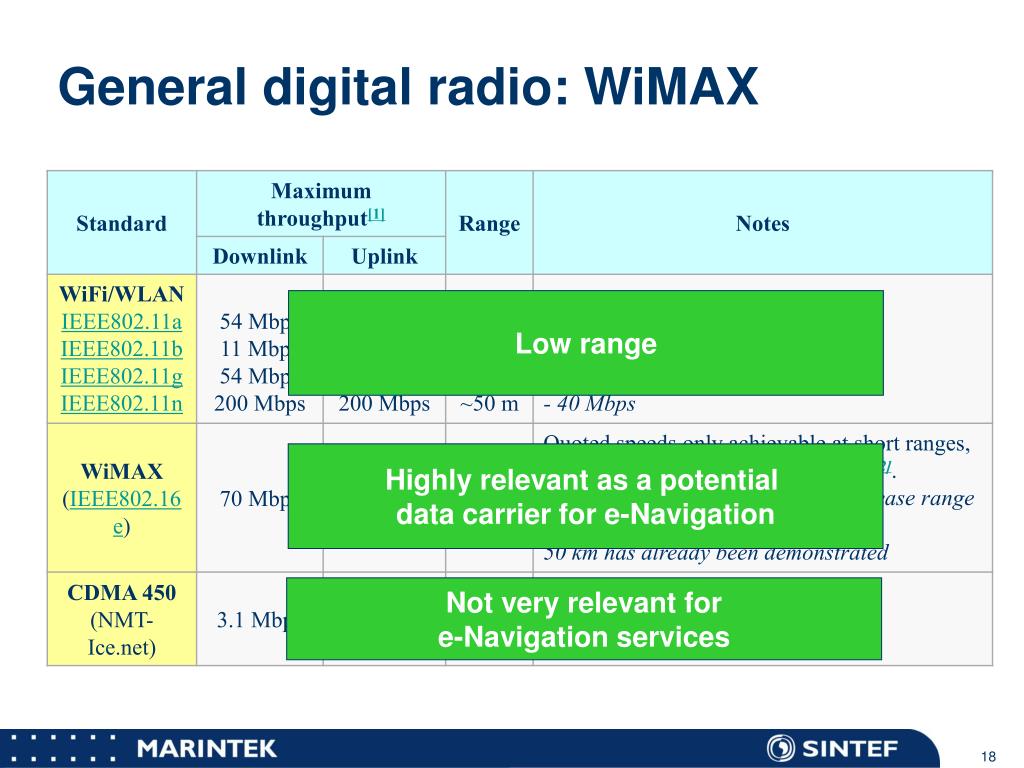This screenshot has height=768, width=1024.
Task: Click the CDMA 450 '3.1 Mbp' downlink value
Action: coord(251,619)
